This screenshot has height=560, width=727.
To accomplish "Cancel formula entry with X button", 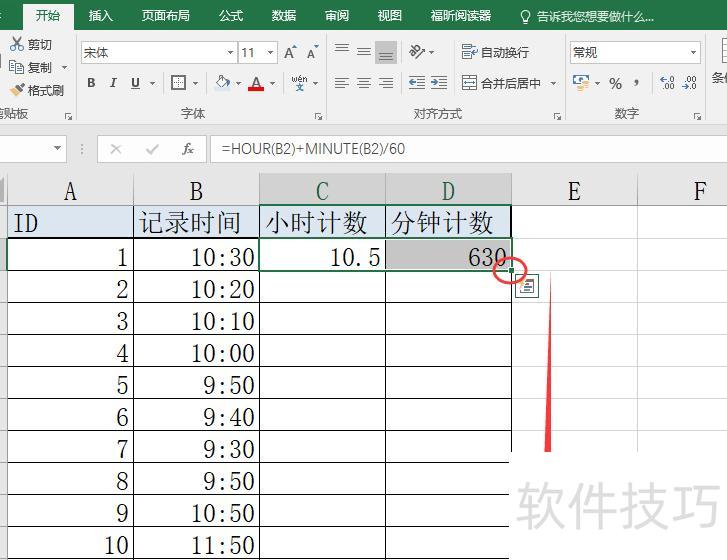I will [116, 149].
